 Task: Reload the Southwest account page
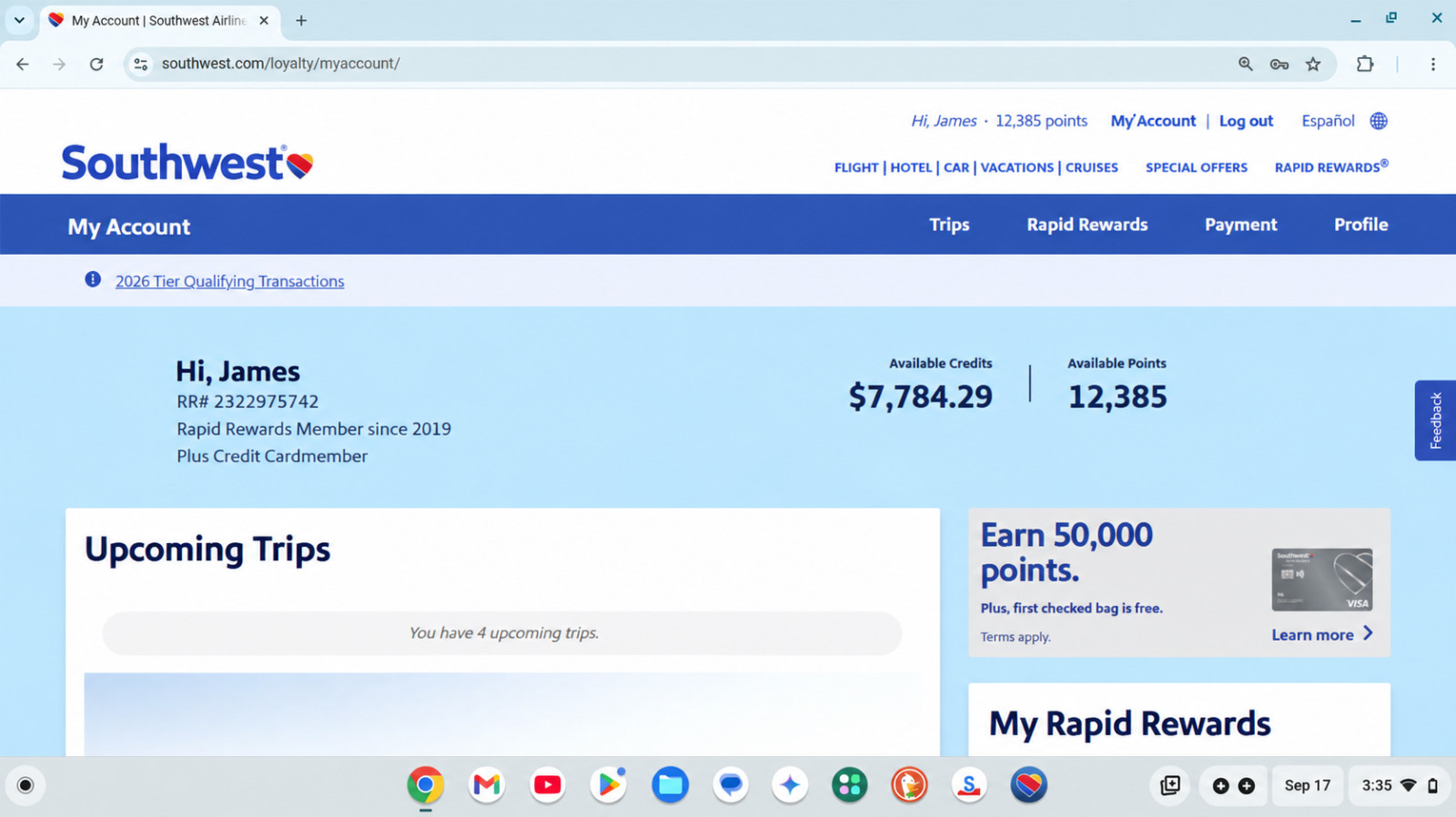(96, 64)
